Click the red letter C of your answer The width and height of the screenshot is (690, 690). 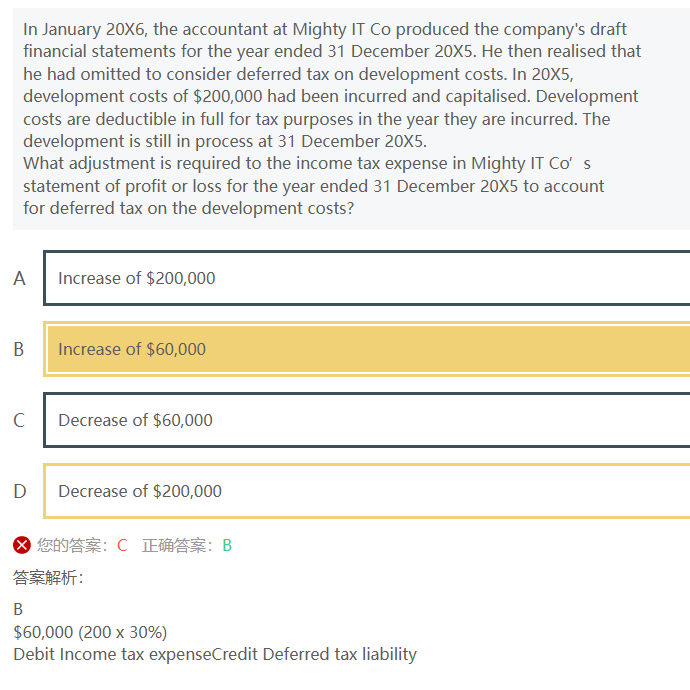[122, 545]
